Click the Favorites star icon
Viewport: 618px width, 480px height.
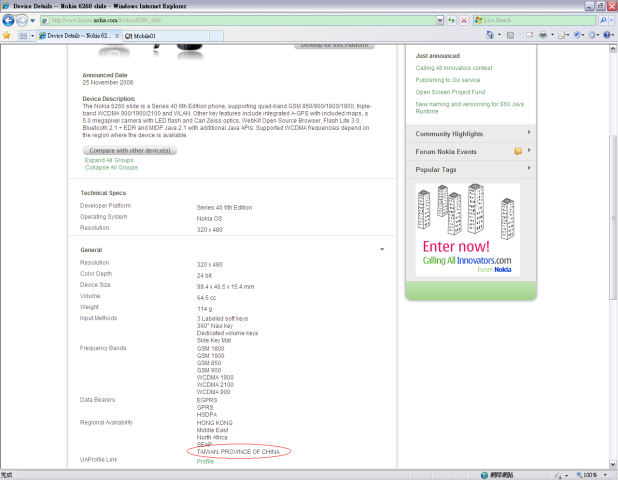point(7,35)
